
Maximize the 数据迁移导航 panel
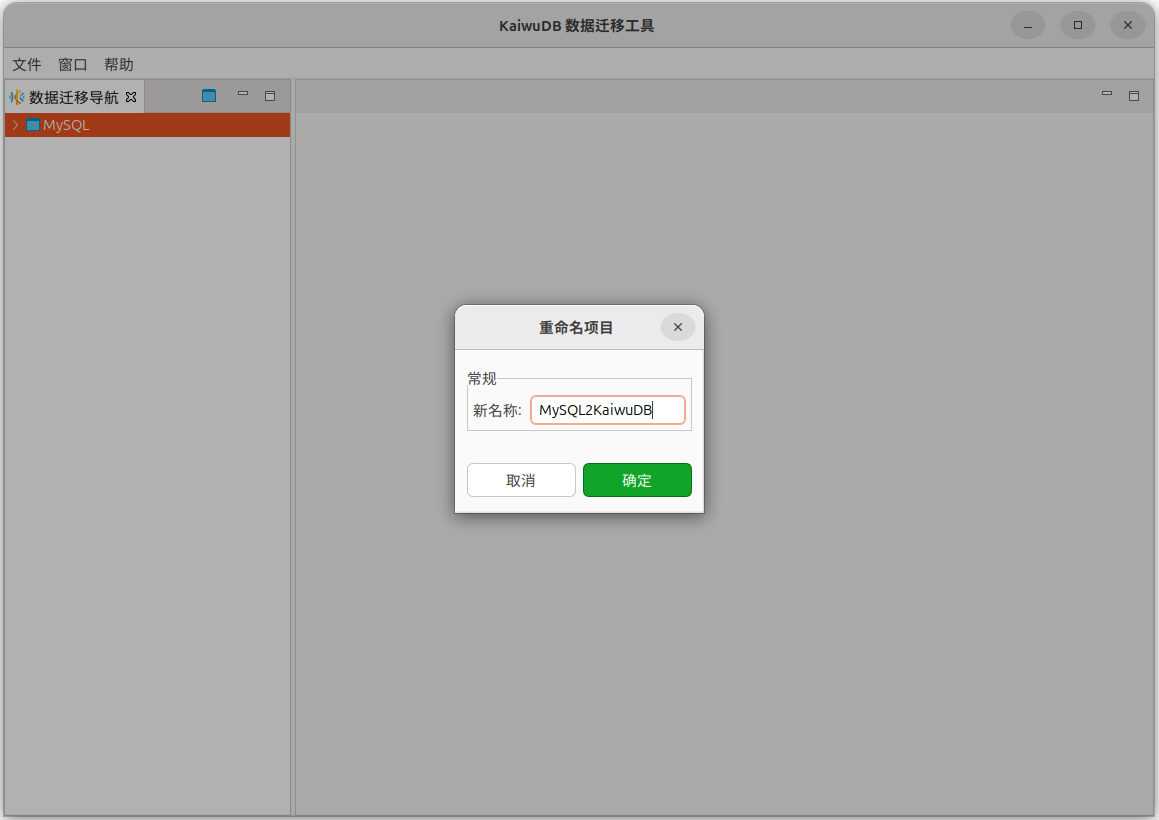click(x=269, y=96)
